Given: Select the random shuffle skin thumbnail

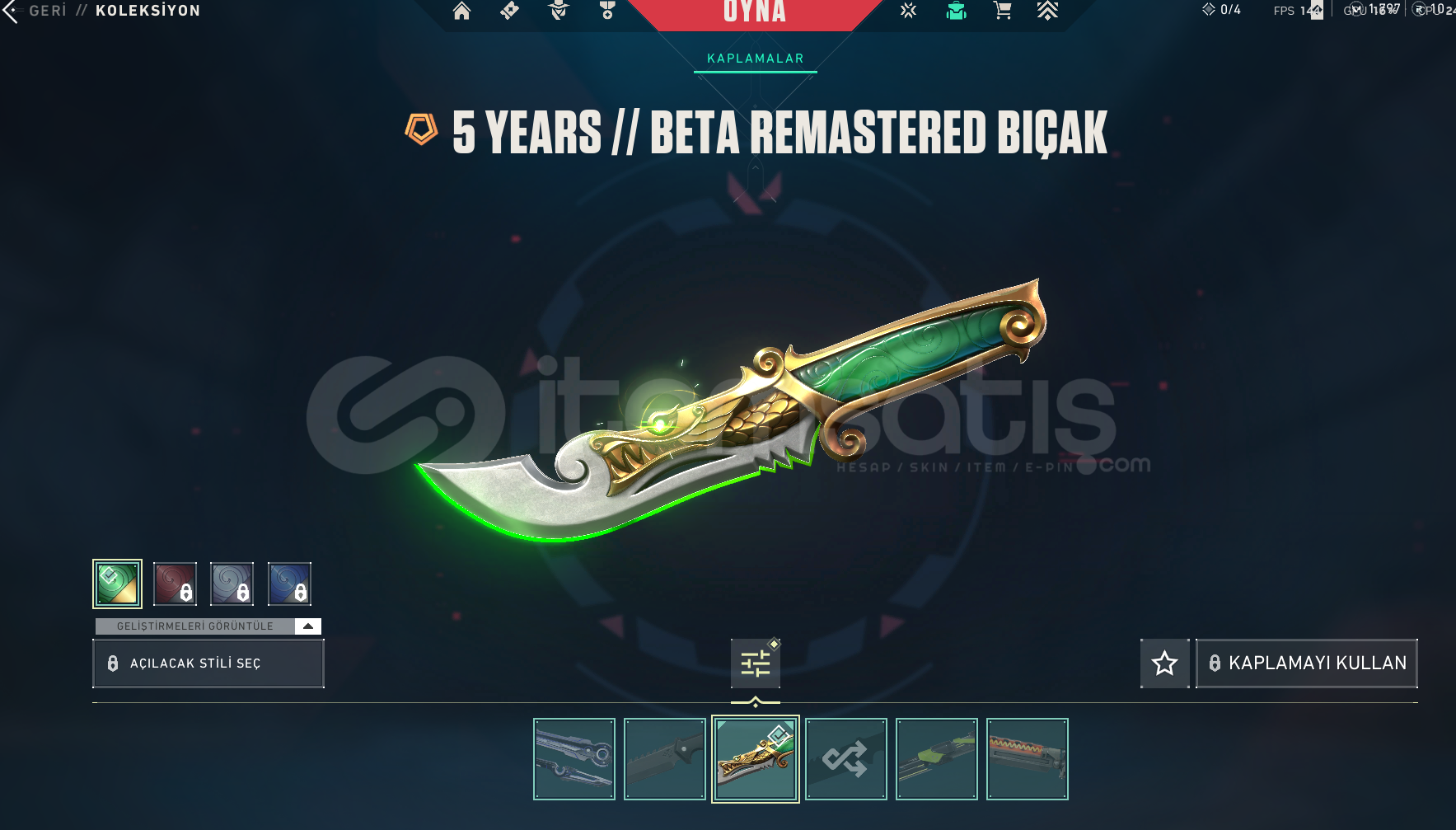Looking at the screenshot, I should [x=846, y=759].
